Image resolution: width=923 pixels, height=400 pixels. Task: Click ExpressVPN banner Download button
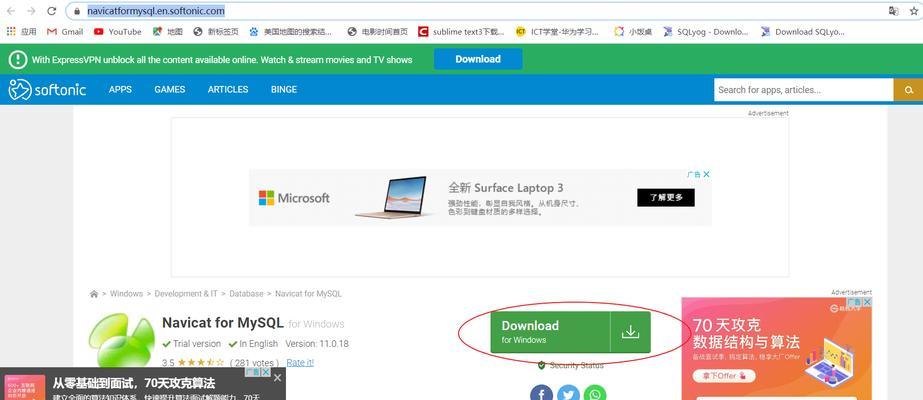point(478,59)
